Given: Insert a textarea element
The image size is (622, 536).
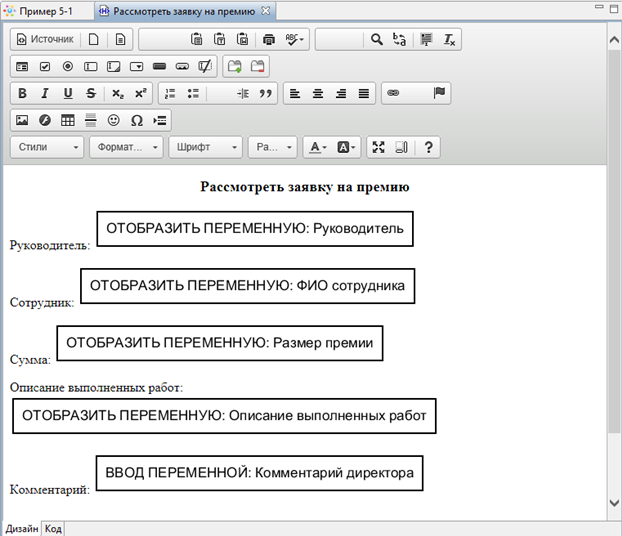Looking at the screenshot, I should (113, 66).
